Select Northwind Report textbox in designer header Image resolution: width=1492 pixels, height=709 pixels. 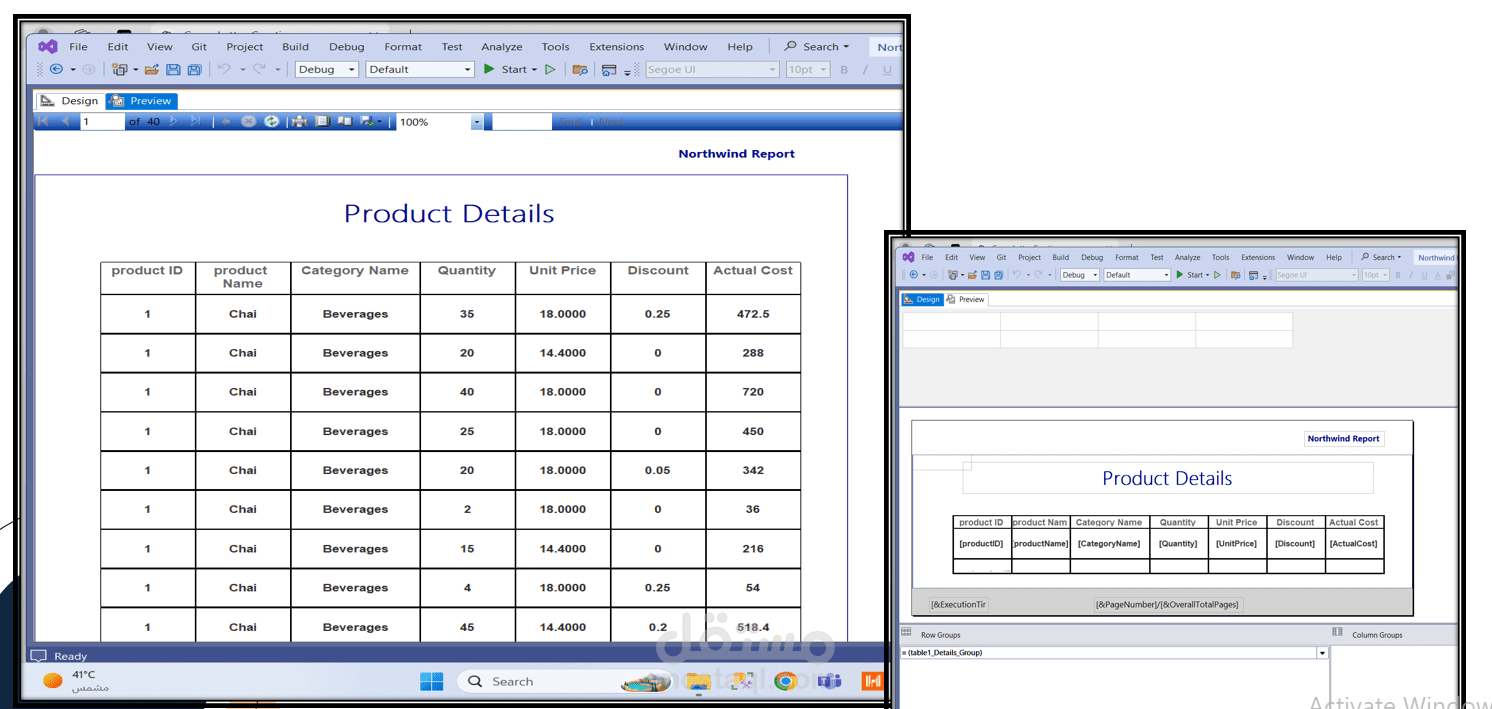click(1343, 438)
